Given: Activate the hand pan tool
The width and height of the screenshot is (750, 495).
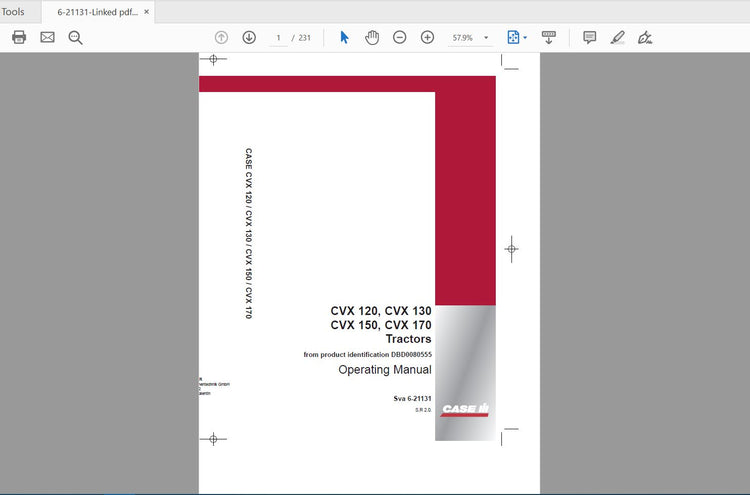Looking at the screenshot, I should click(372, 37).
